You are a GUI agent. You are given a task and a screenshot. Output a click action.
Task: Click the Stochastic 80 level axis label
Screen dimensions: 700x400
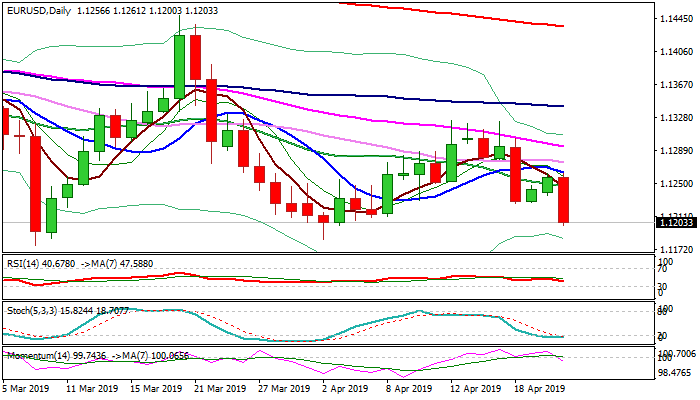point(661,311)
